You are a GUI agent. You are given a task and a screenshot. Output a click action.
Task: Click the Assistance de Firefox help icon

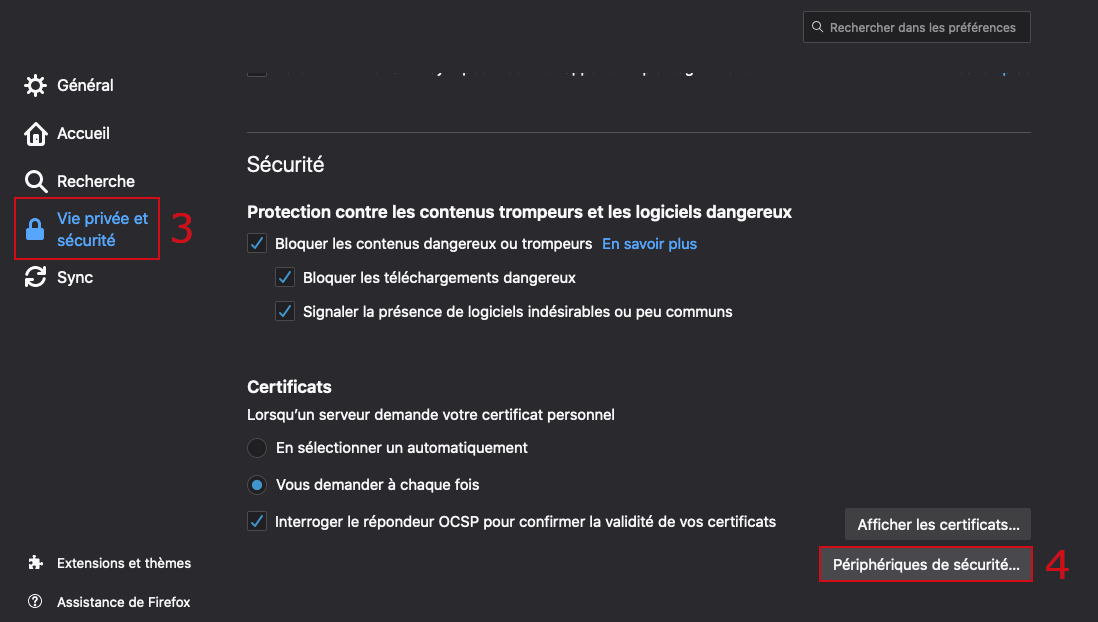[36, 602]
